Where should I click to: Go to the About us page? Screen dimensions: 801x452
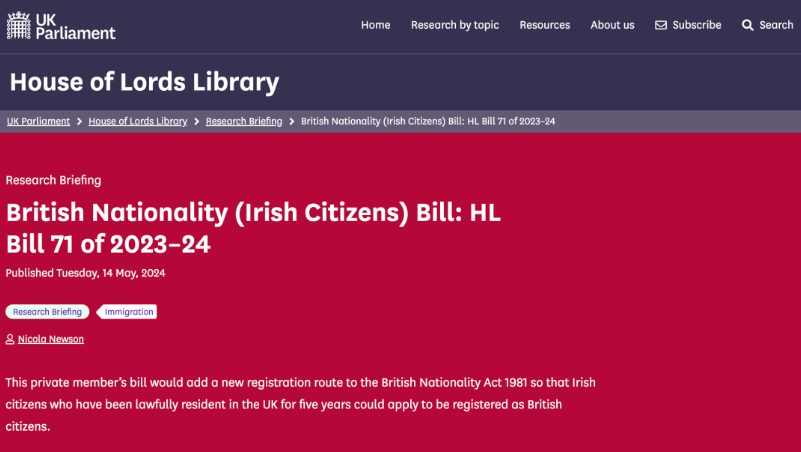612,25
